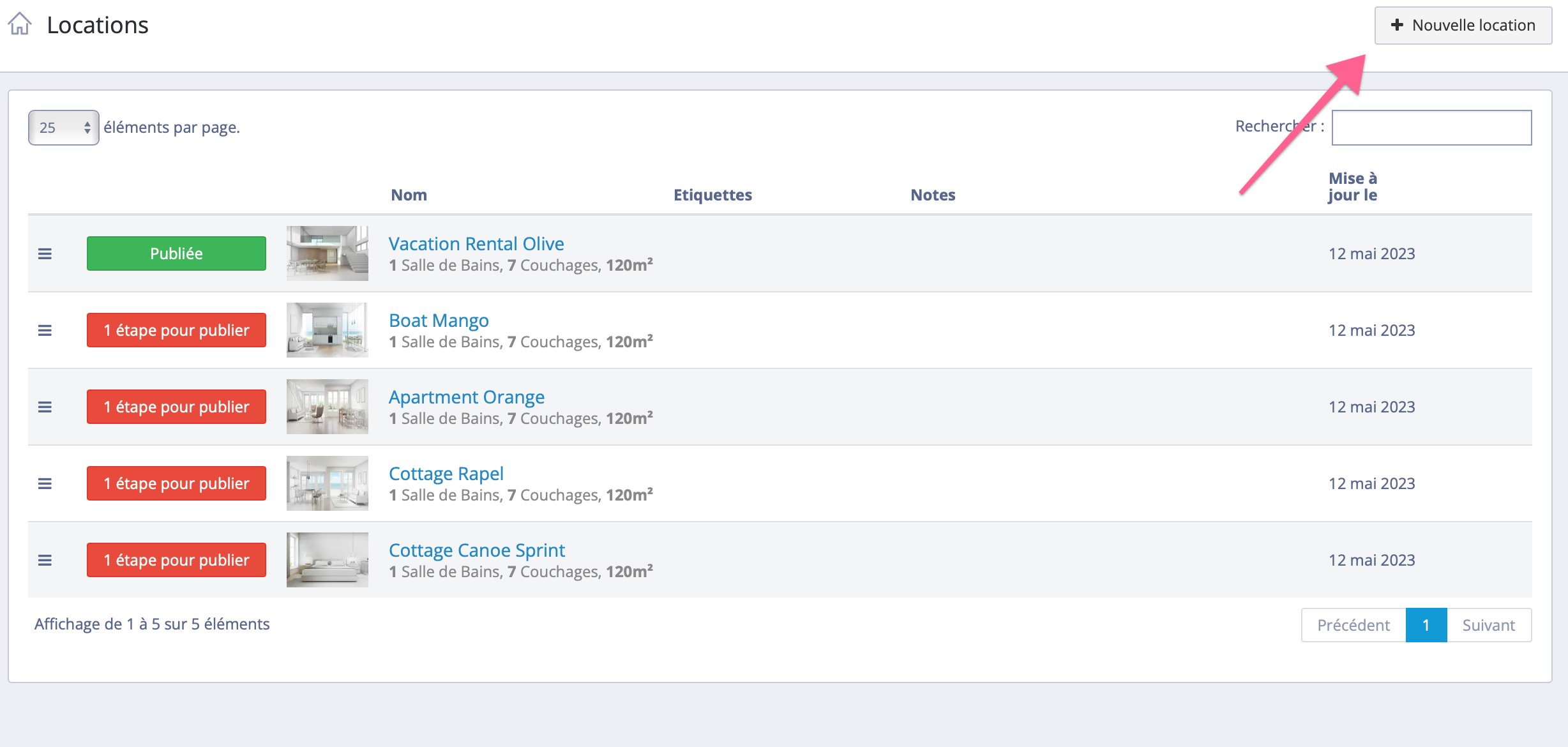Viewport: 1568px width, 747px height.
Task: Open the Apartment Orange thumbnail
Action: (328, 407)
